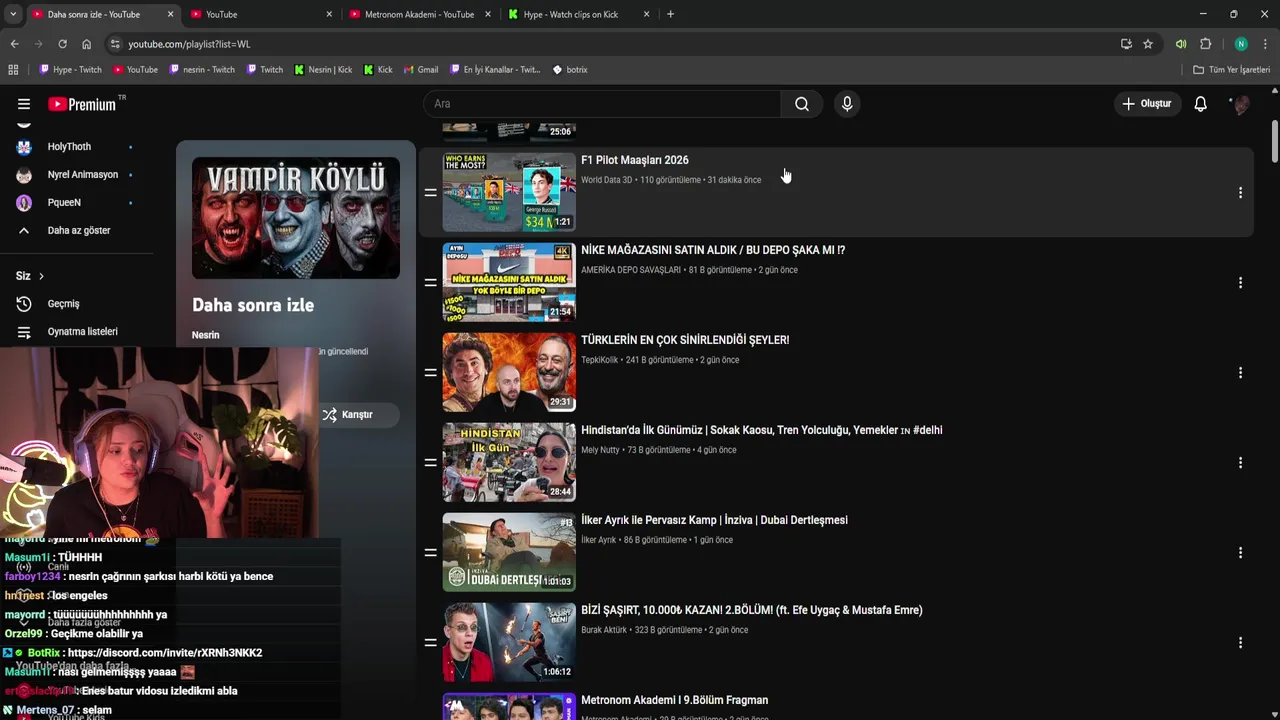Grab reorder handle of NİKE MAĞAZASINI SATIN ALDIK row

click(430, 282)
